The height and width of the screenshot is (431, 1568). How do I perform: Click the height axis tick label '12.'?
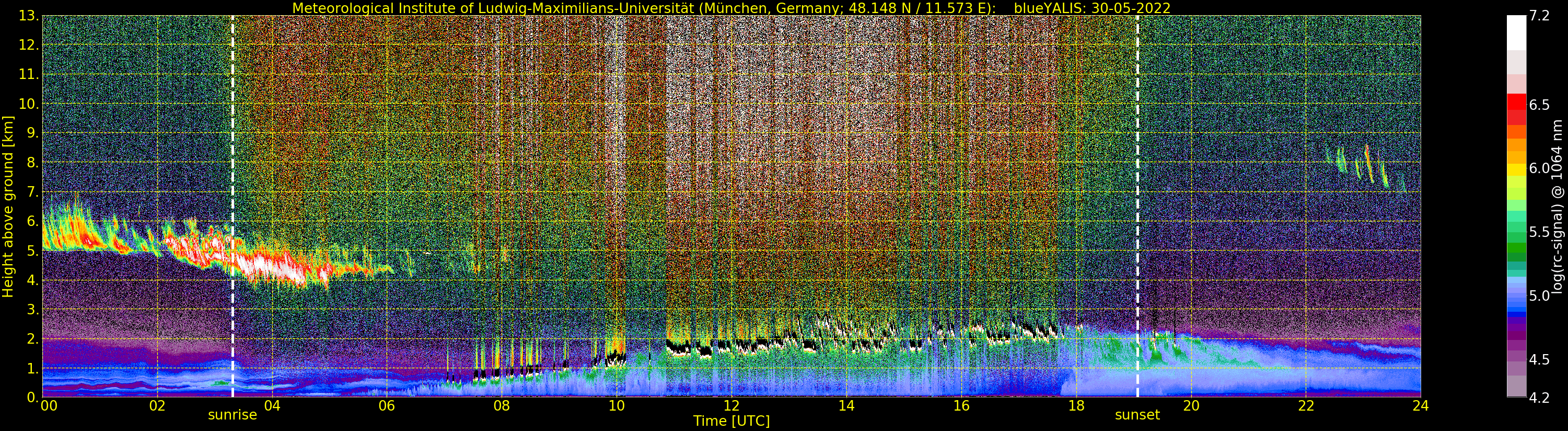[x=28, y=45]
